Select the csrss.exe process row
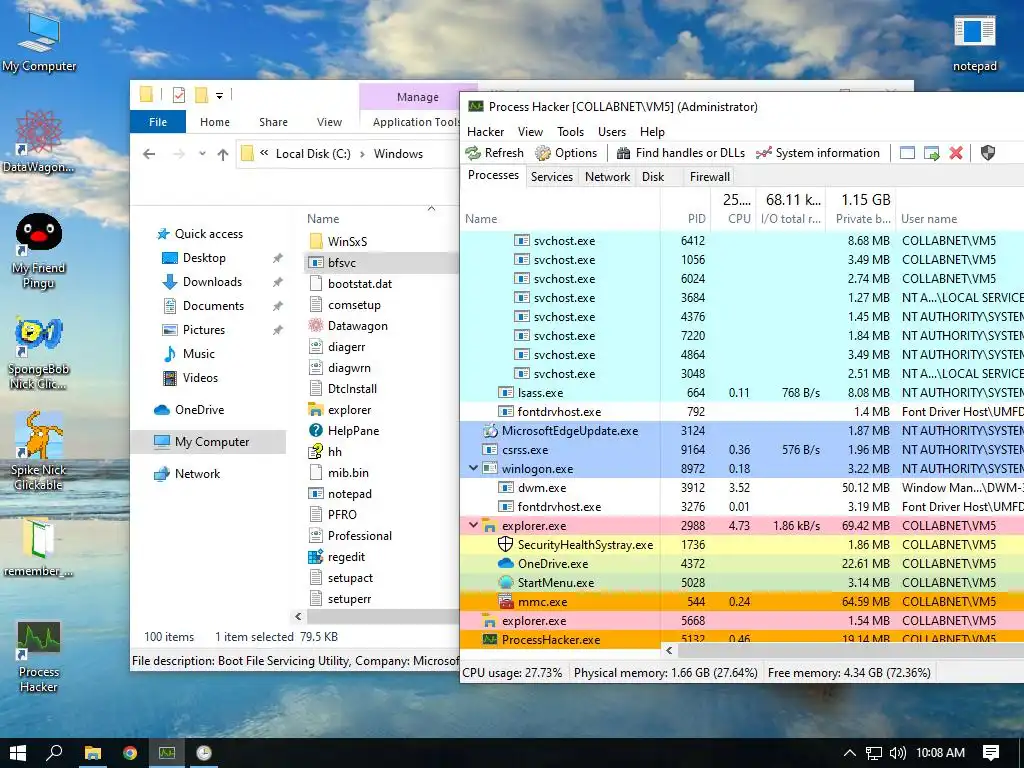Image resolution: width=1024 pixels, height=768 pixels. pos(742,450)
